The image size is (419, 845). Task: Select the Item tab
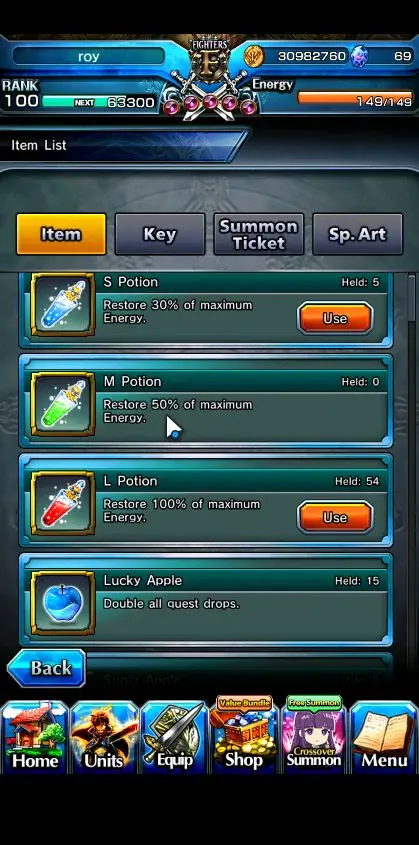click(x=61, y=234)
